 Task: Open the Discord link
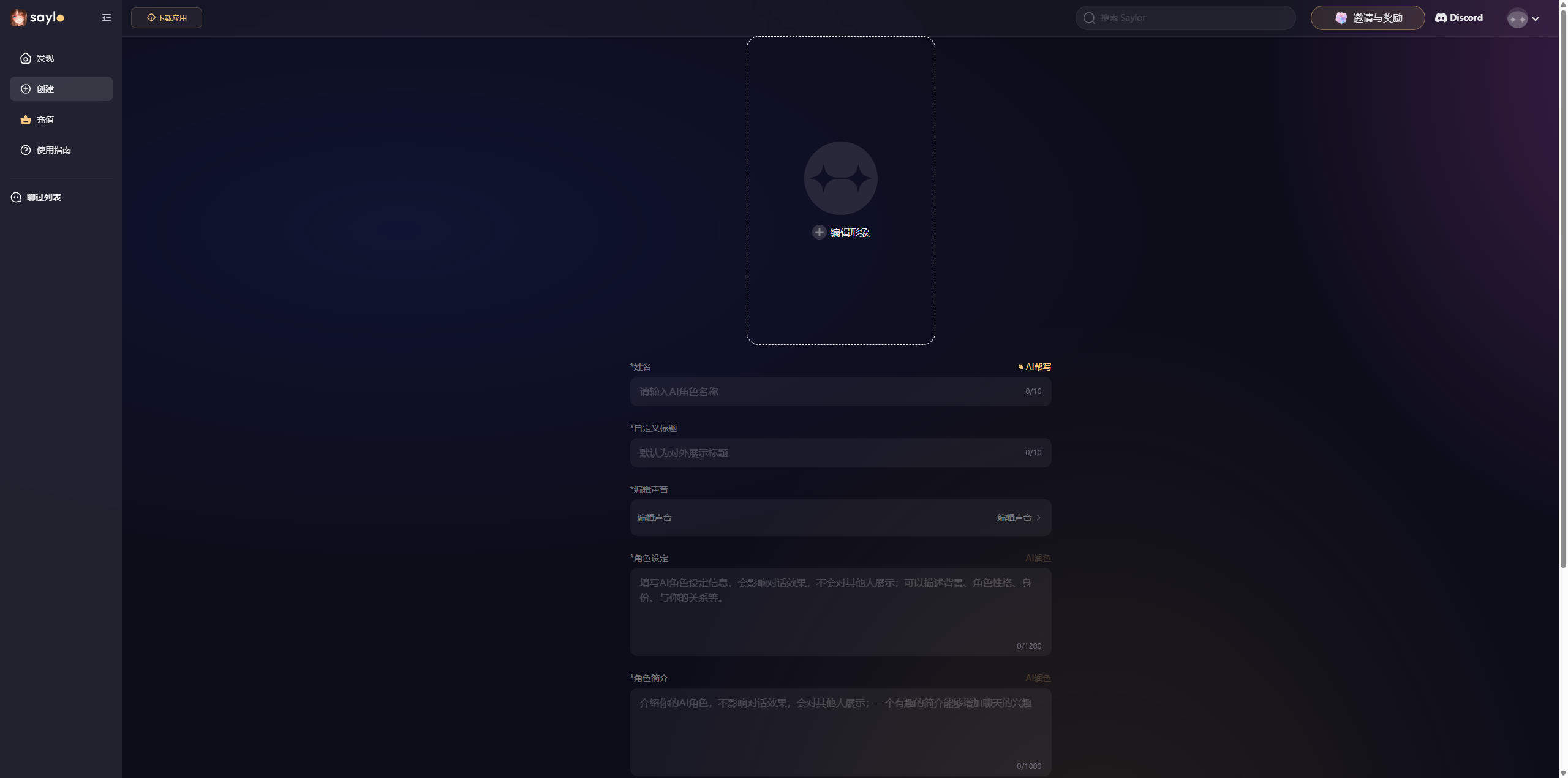point(1459,18)
